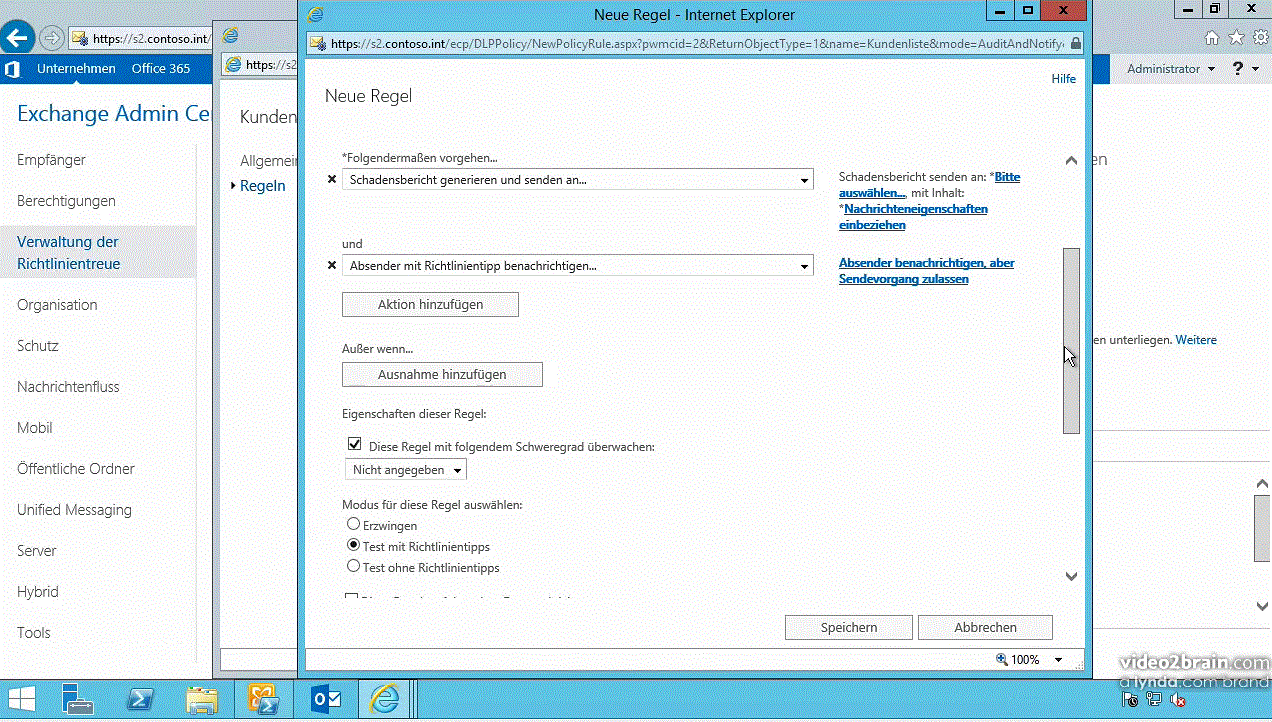Launch Windows PowerShell from the taskbar
The width and height of the screenshot is (1272, 722).
pyautogui.click(x=140, y=698)
